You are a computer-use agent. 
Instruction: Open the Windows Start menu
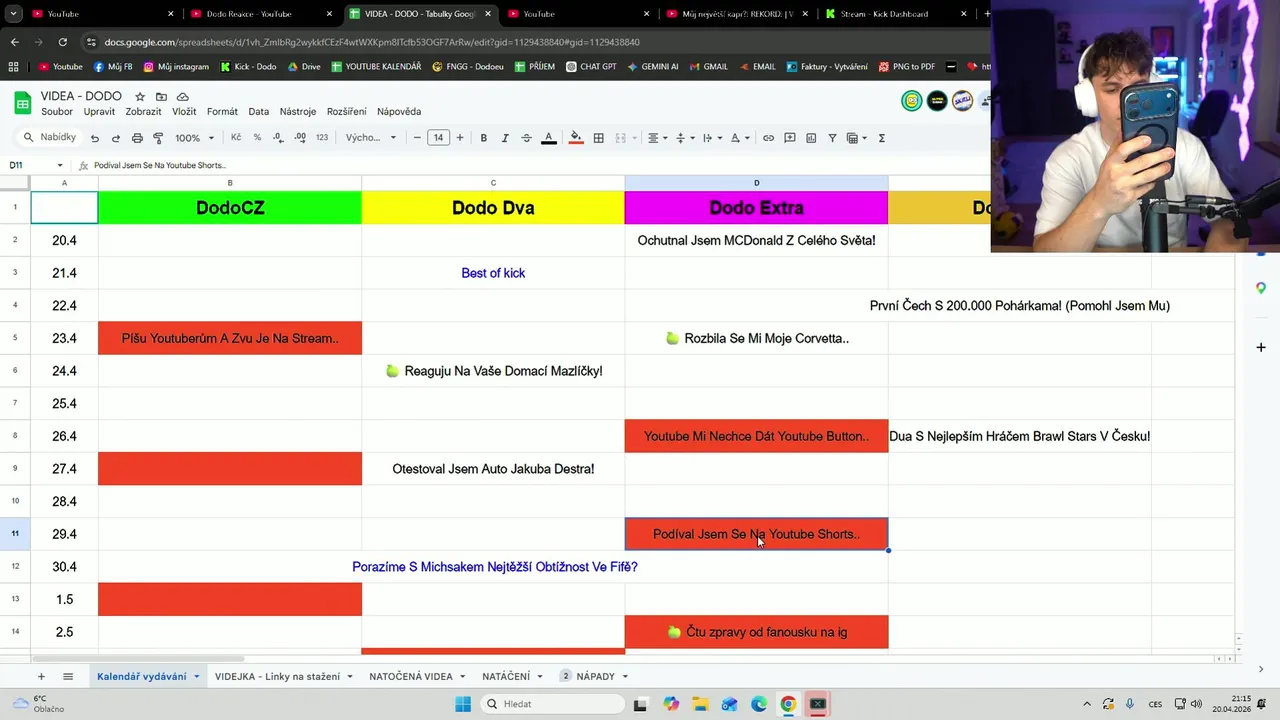463,704
